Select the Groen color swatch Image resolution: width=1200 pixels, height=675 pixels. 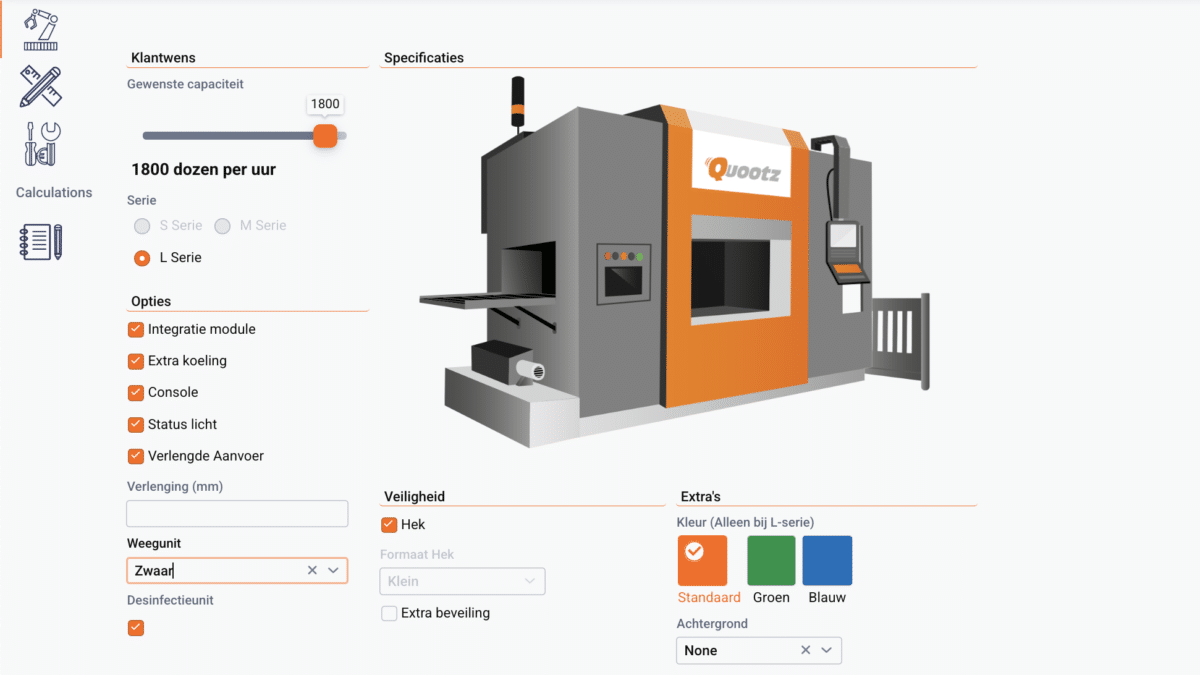(771, 561)
